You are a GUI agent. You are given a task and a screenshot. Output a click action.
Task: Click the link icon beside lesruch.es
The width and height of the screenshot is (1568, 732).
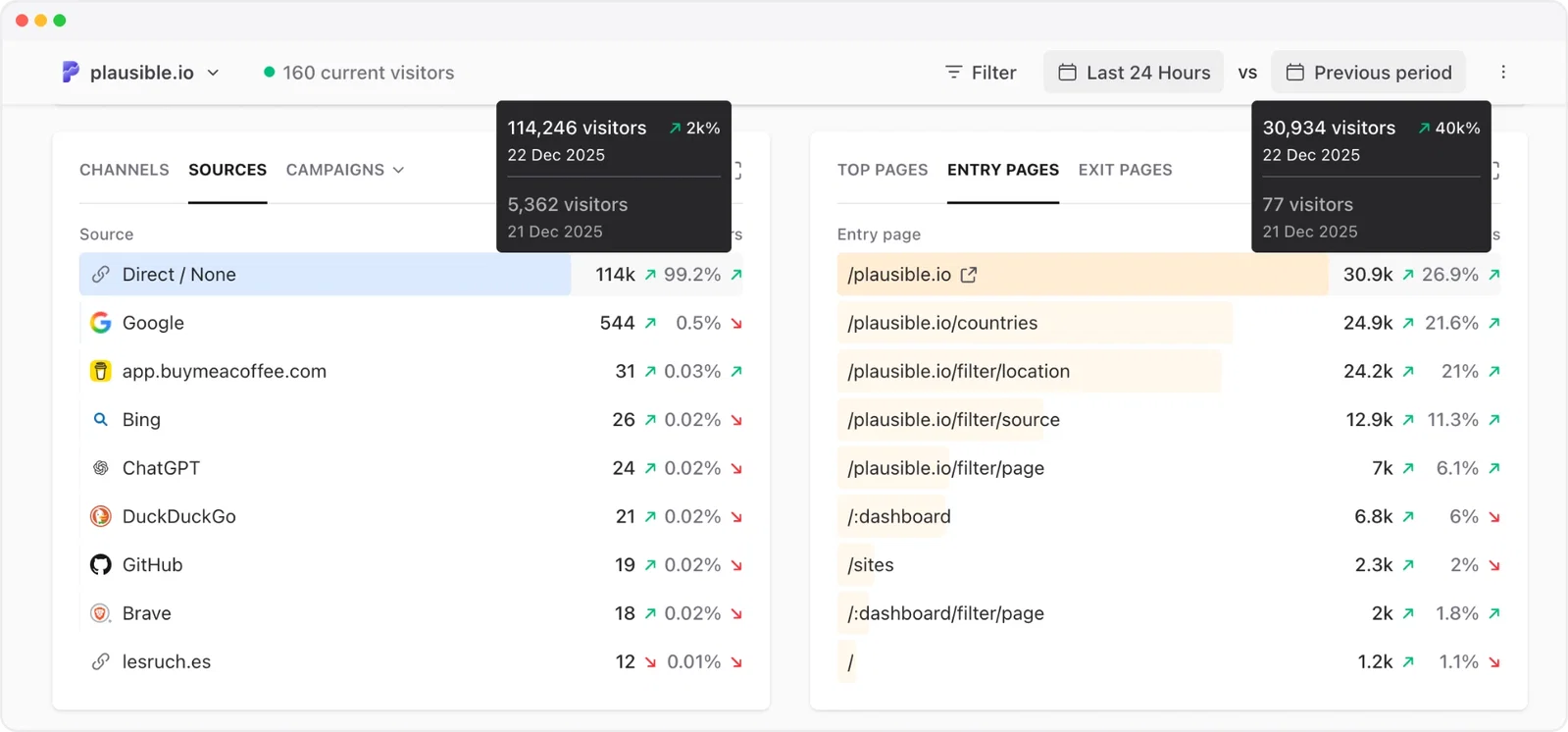[x=100, y=661]
